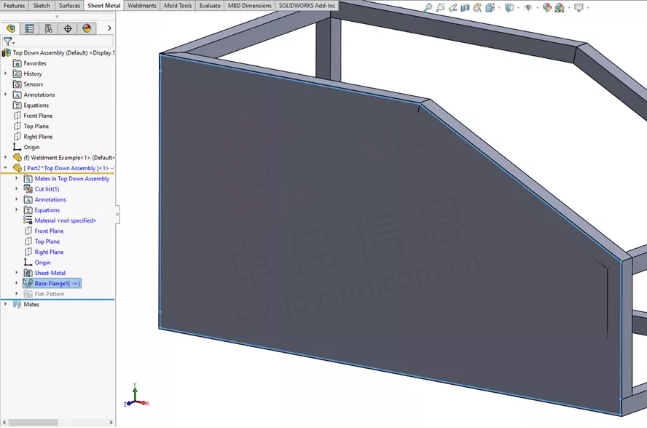Screen dimensions: 647x428
Task: Open the Mold Tools tab
Action: [178, 5]
